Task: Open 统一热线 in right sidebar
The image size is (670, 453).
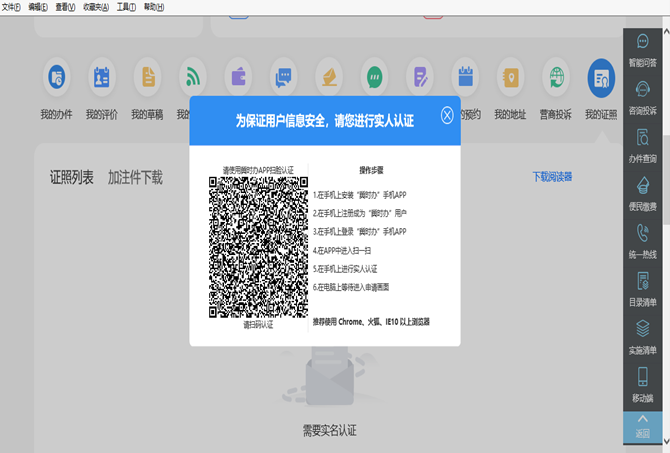Action: (x=643, y=240)
